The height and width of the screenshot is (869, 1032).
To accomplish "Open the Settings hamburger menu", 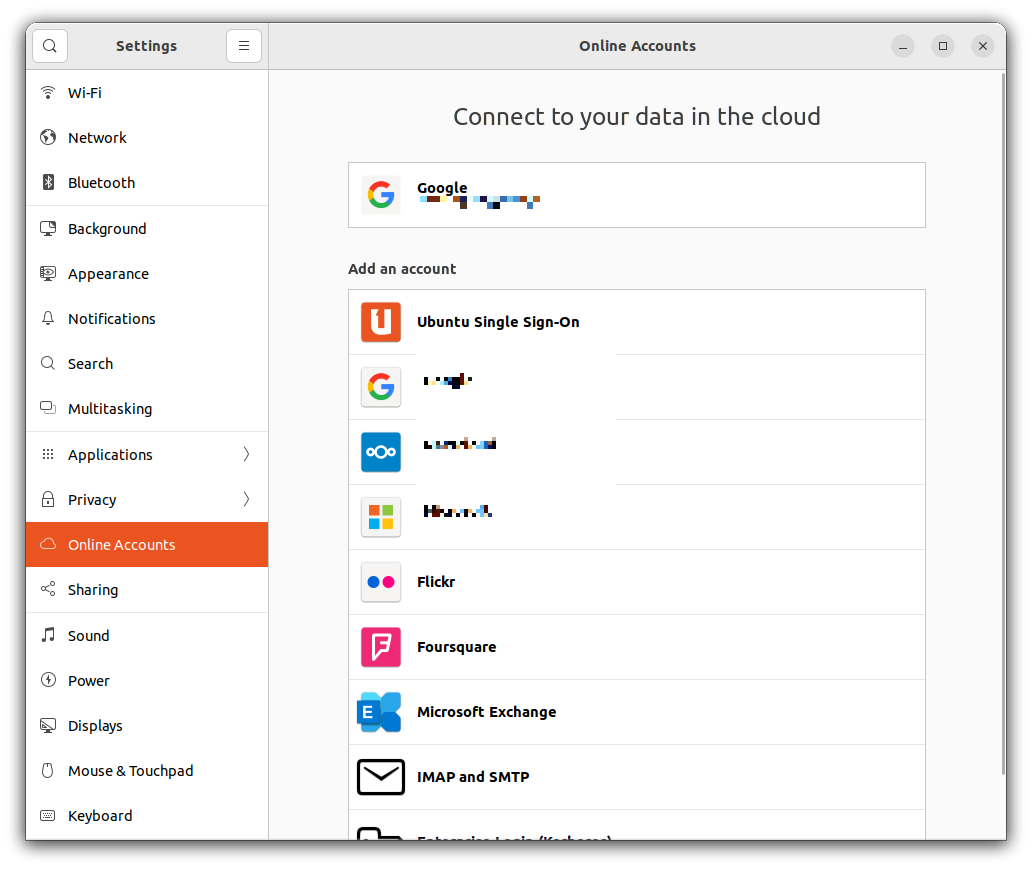I will click(244, 46).
